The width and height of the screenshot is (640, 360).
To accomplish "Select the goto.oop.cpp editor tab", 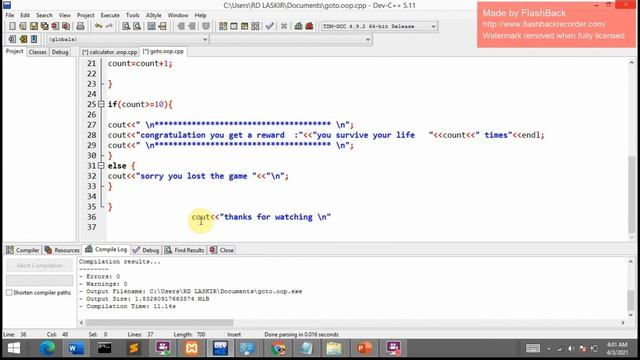I will coord(163,51).
